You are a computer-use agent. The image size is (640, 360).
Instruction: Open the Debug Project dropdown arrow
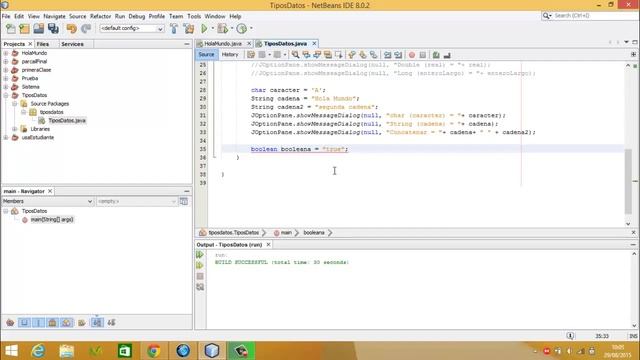pos(232,29)
